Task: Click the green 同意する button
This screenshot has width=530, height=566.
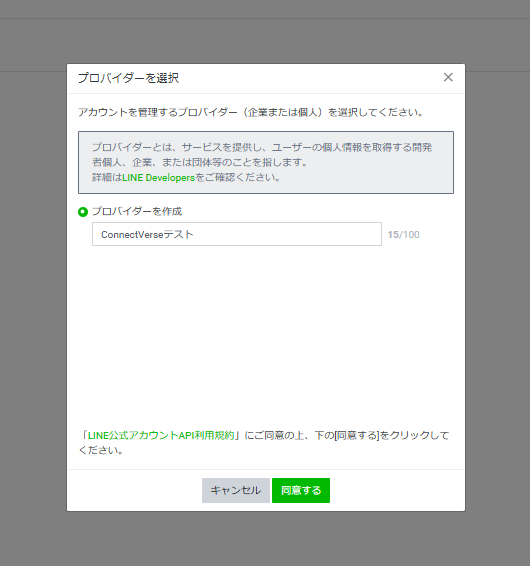Action: tap(301, 490)
